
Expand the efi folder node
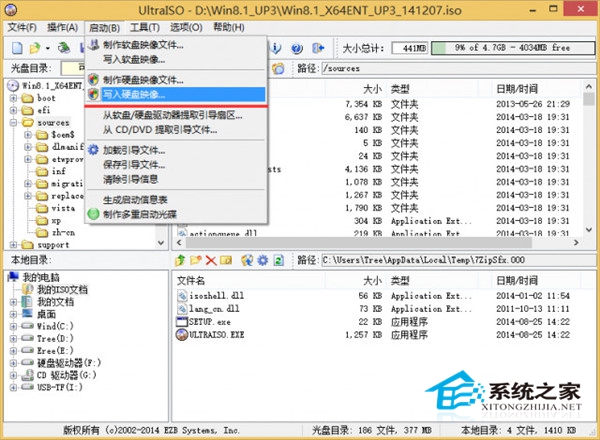(13, 111)
